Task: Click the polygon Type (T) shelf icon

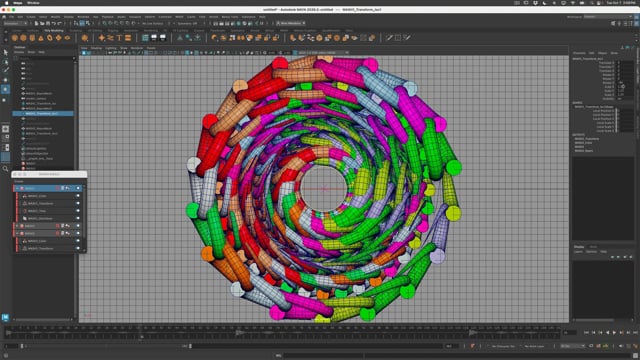Action: tap(119, 38)
